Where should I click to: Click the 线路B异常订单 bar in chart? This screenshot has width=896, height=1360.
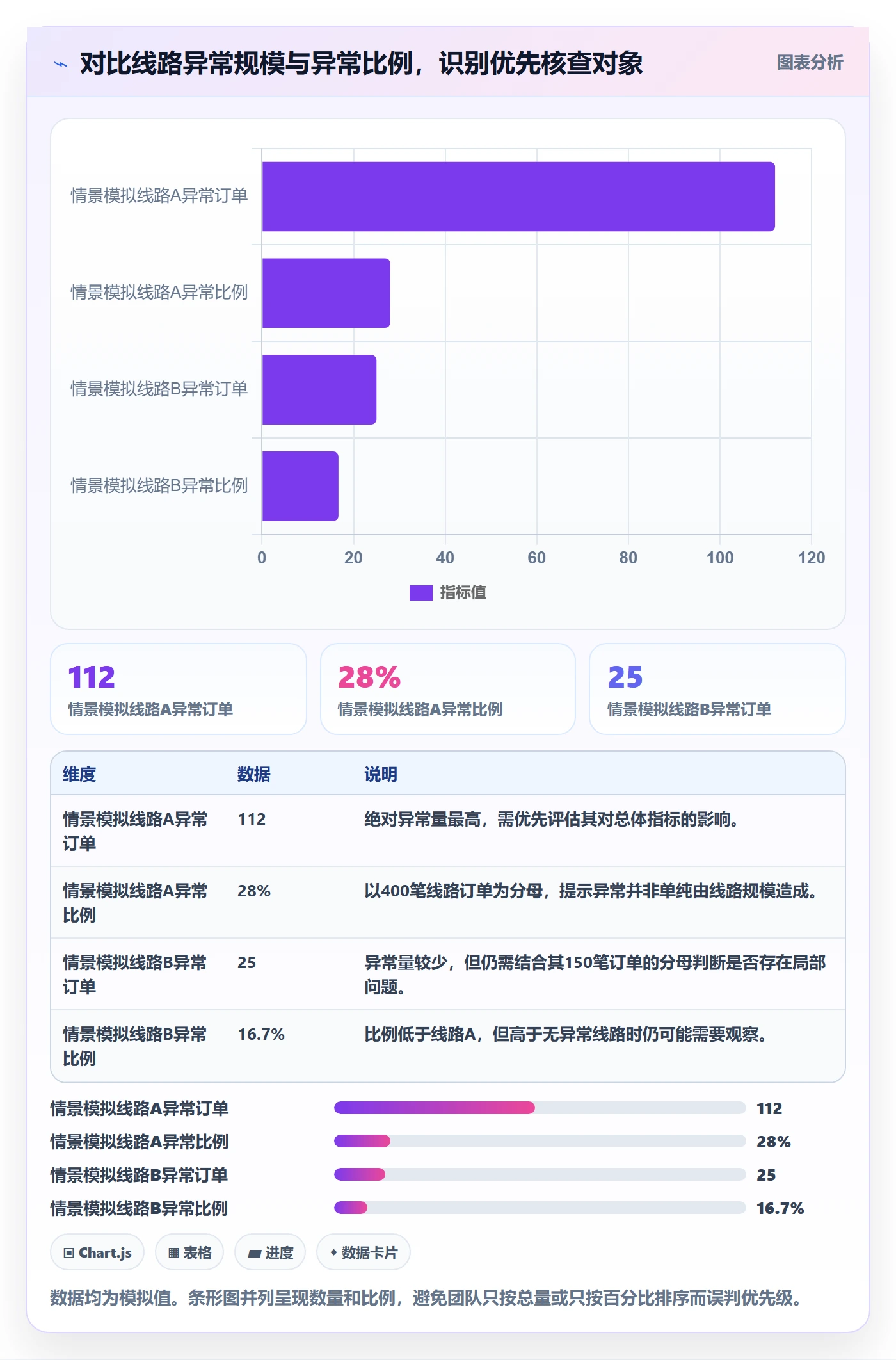point(319,390)
